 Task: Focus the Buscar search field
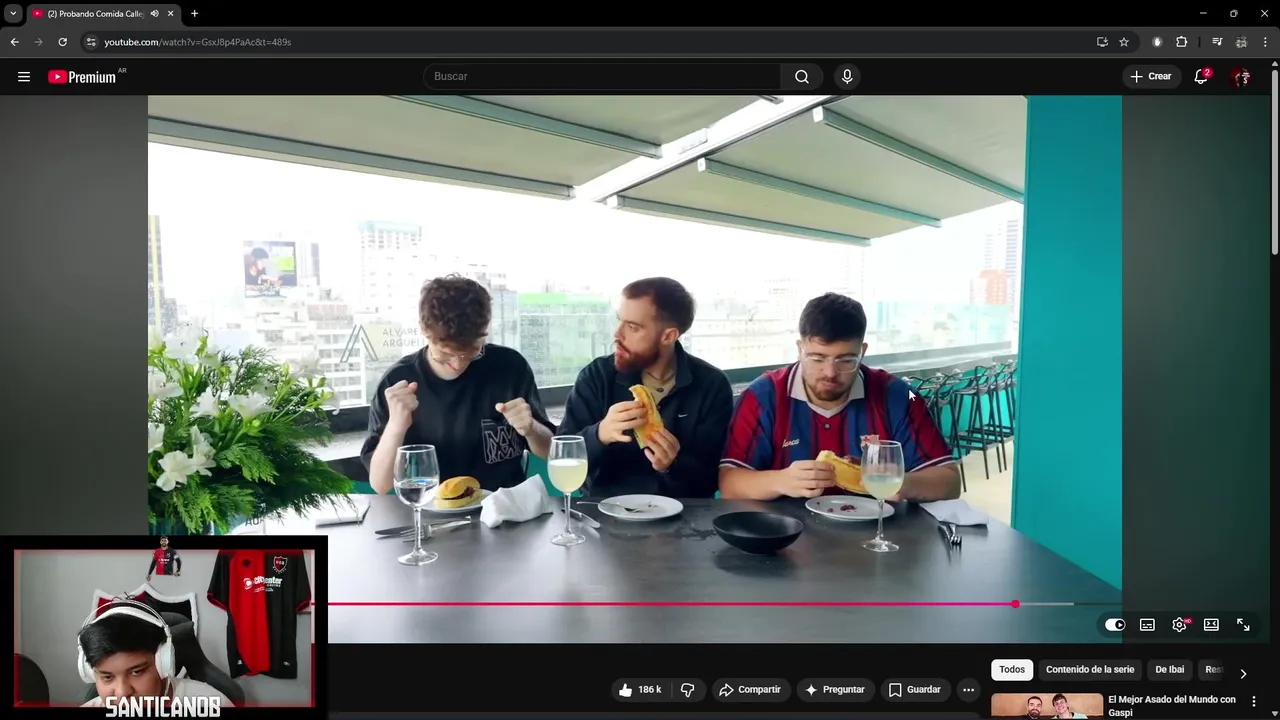point(603,77)
